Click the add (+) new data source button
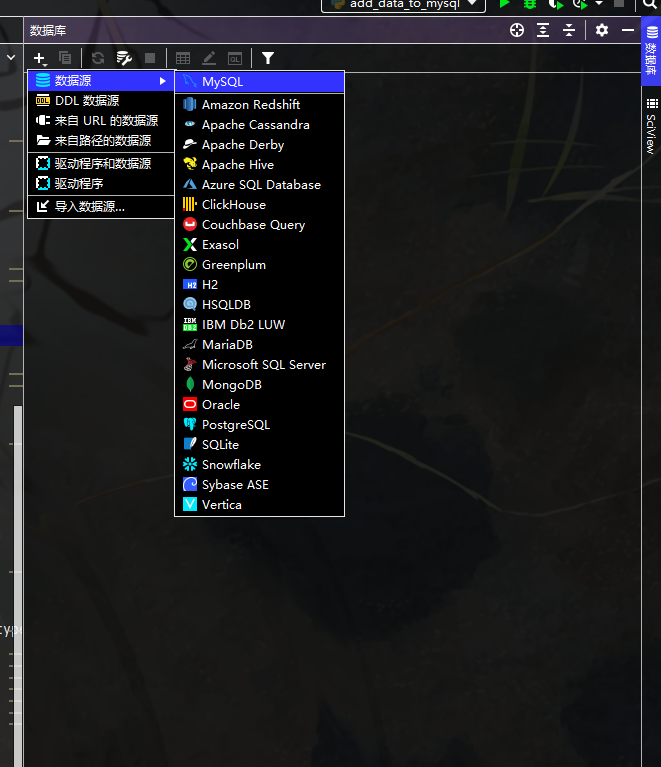The image size is (661, 767). [x=40, y=58]
